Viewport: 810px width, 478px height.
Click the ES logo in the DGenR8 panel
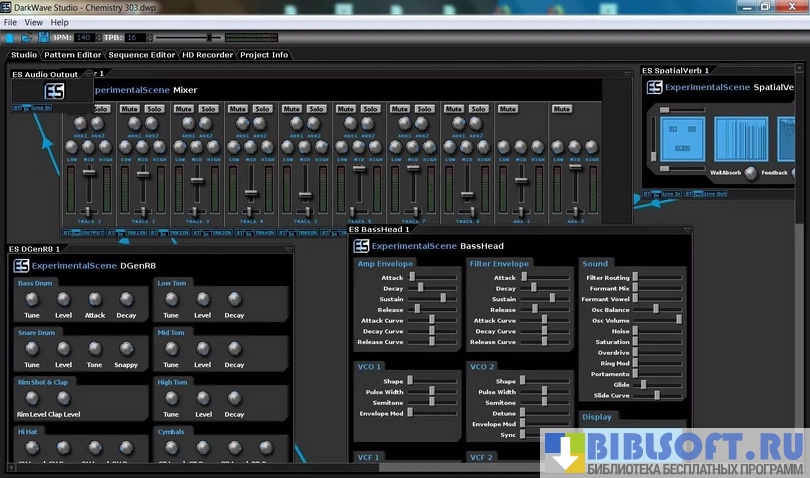click(21, 266)
